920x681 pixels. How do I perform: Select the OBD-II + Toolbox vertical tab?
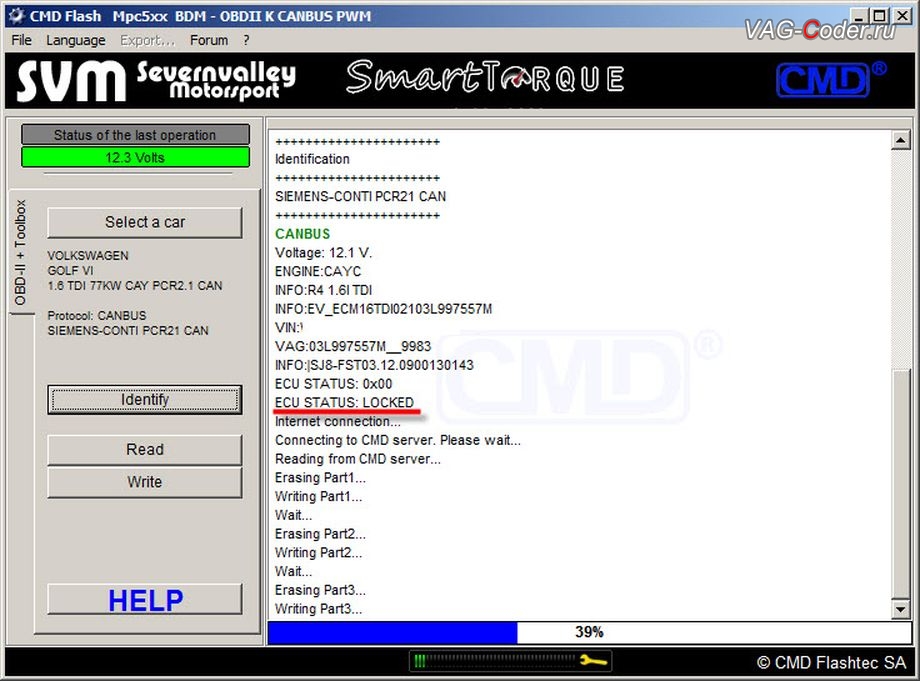[x=21, y=252]
